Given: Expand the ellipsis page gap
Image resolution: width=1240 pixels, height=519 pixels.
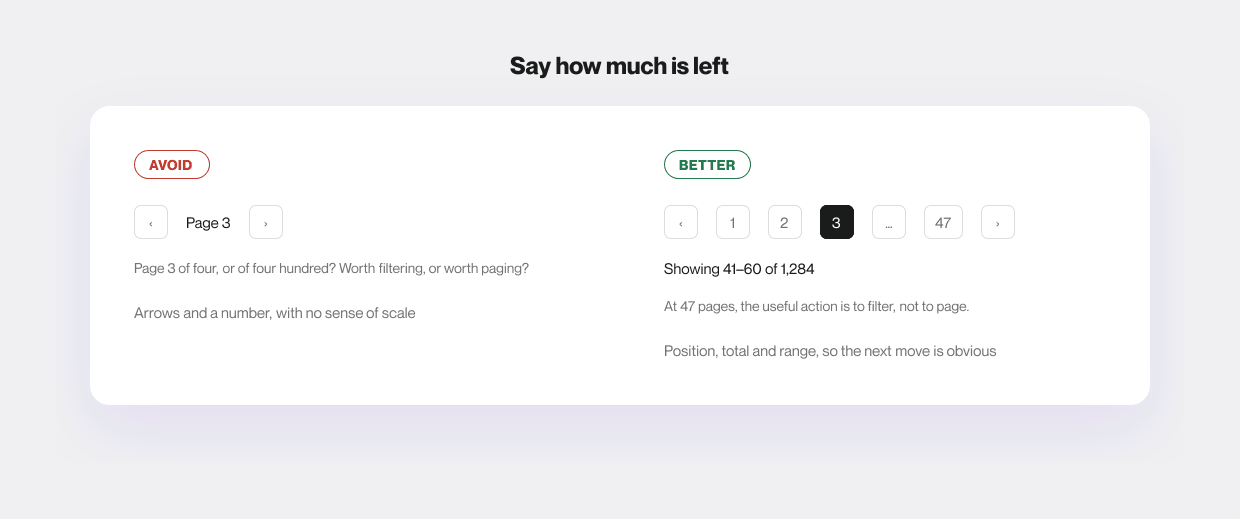Looking at the screenshot, I should 889,222.
